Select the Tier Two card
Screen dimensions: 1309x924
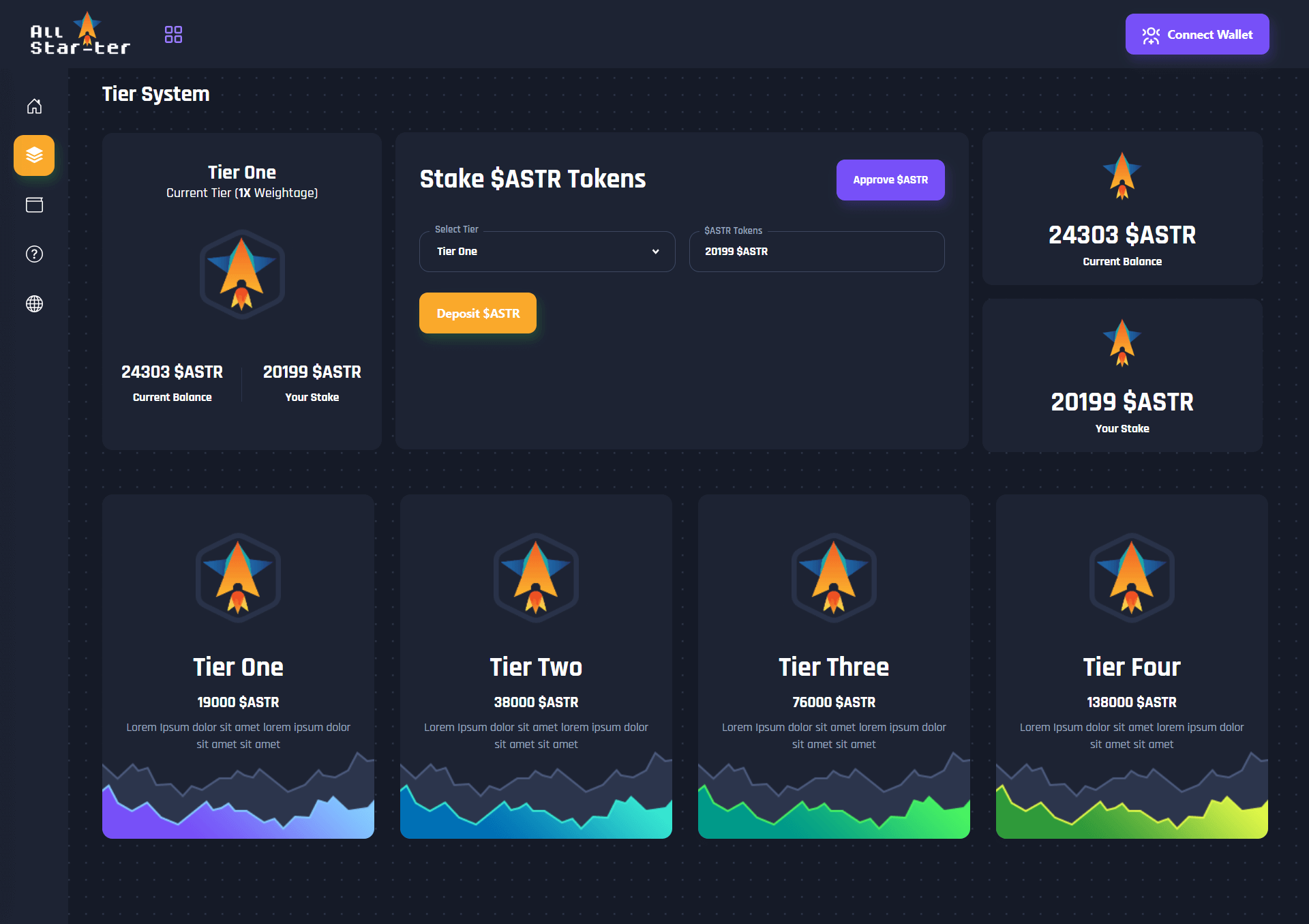536,666
